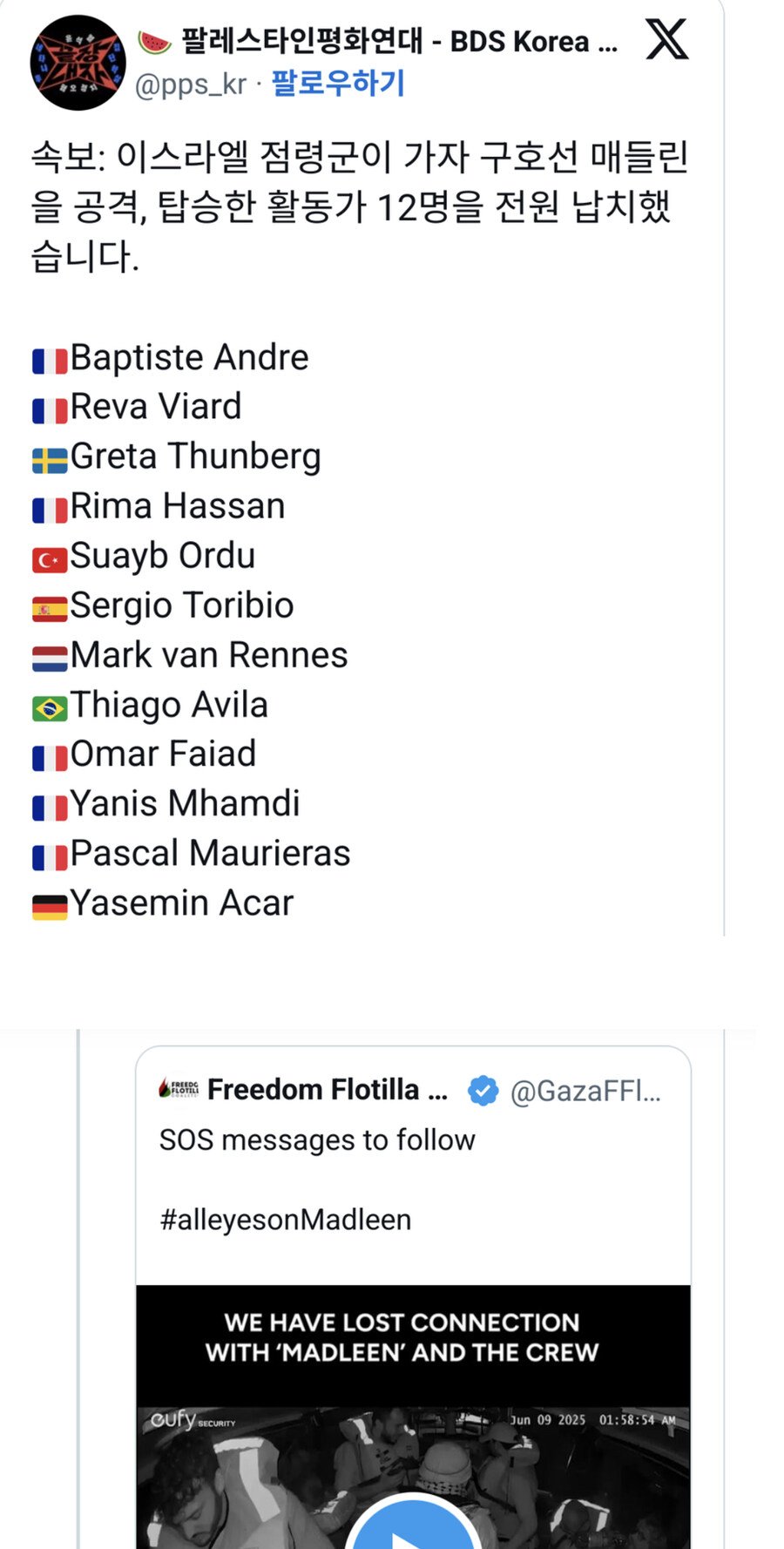Open the @GazaFFl... handle in quoted tweet
The height and width of the screenshot is (1549, 784).
tap(585, 1090)
